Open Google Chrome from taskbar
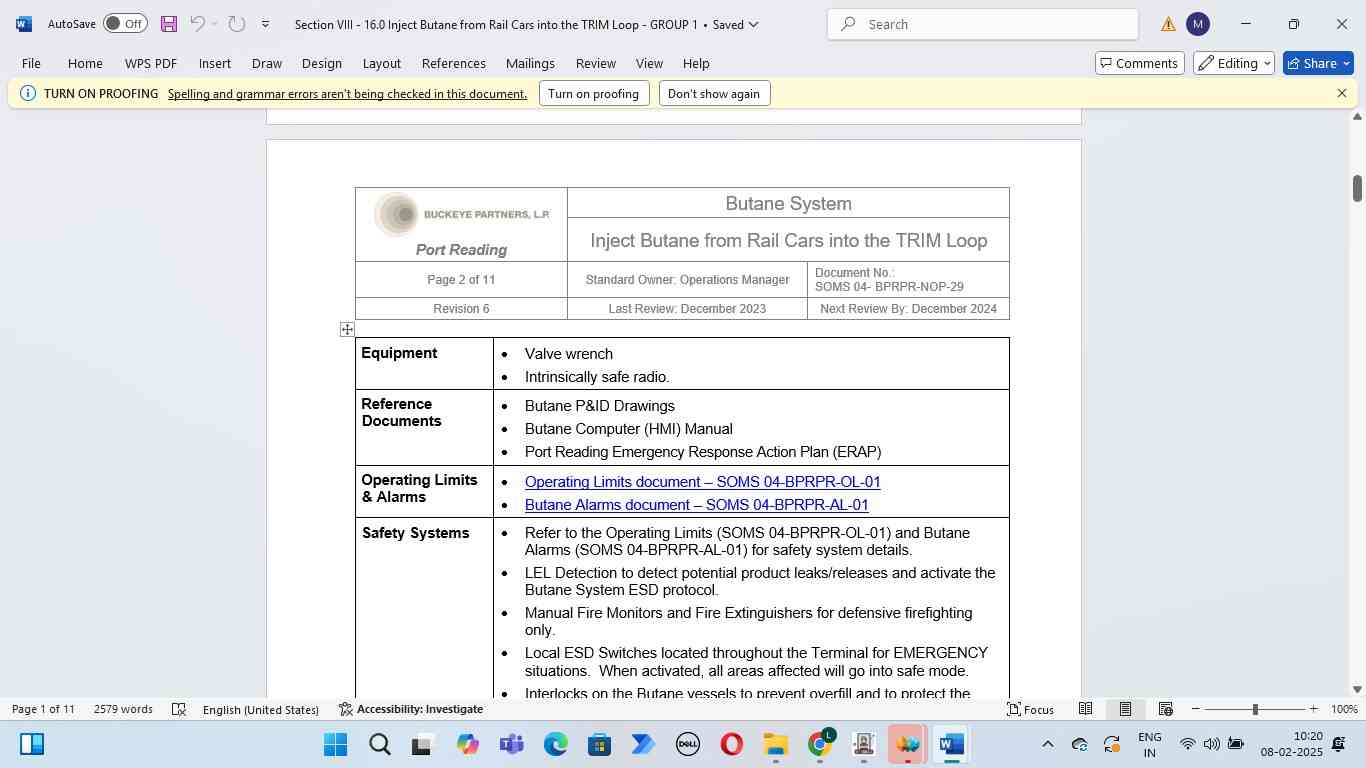Screen dimensions: 1366x768 click(820, 745)
